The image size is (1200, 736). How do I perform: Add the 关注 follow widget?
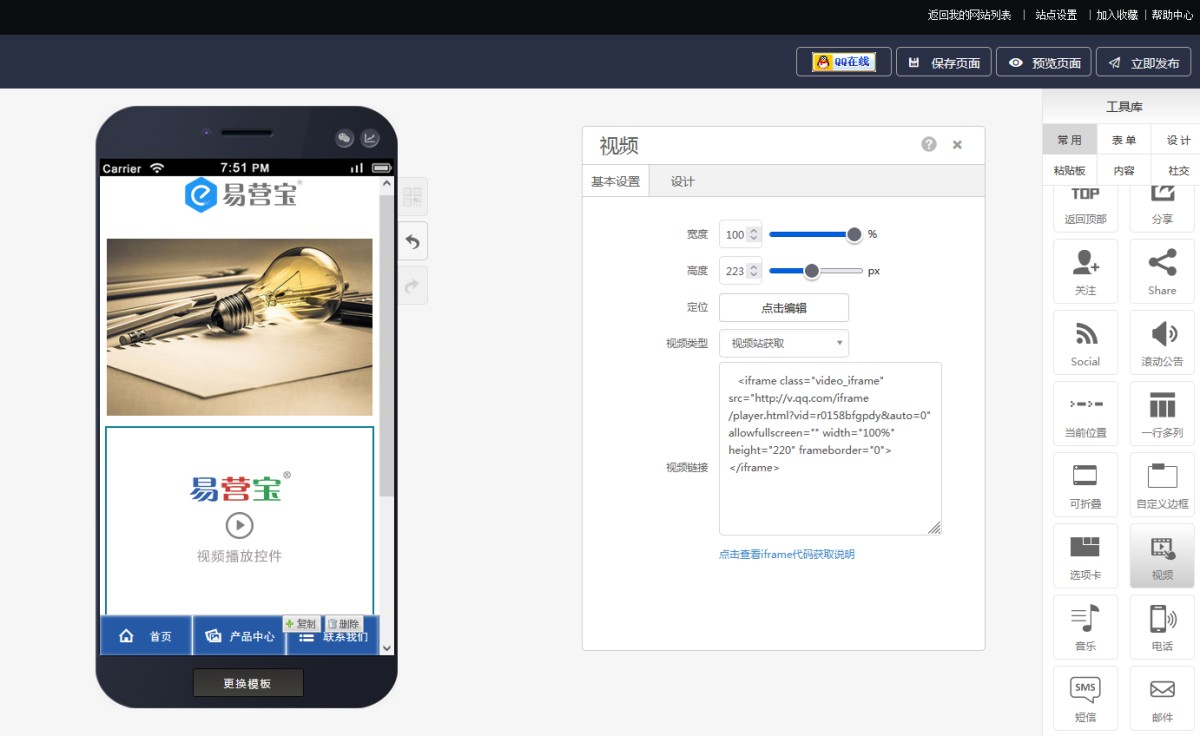[x=1085, y=271]
